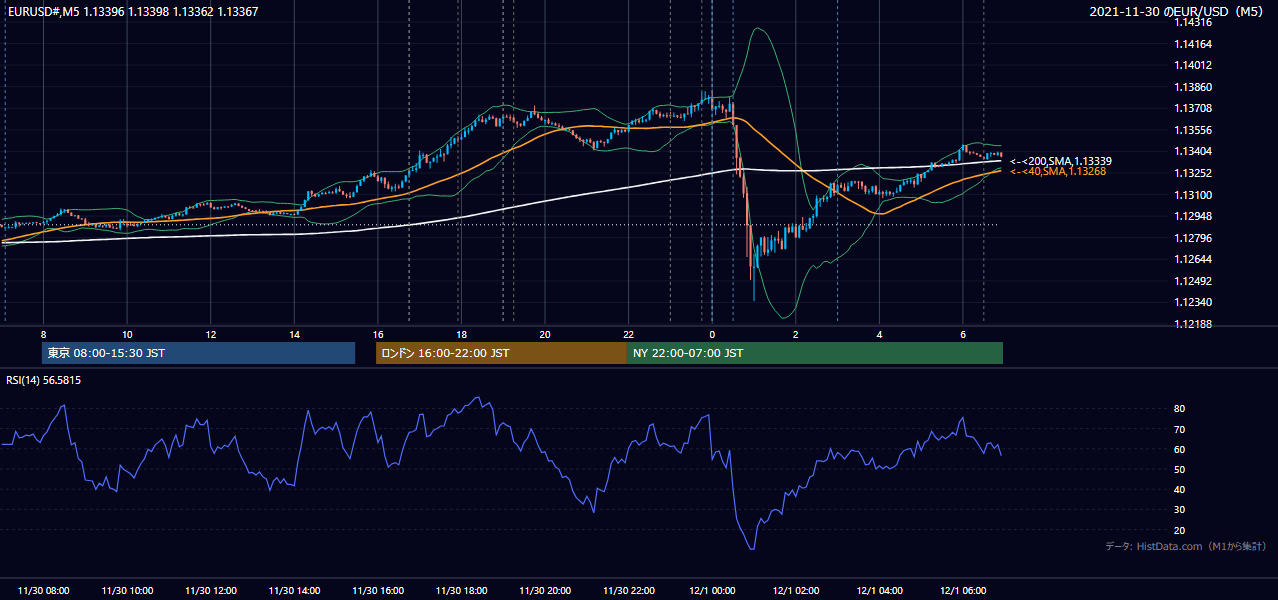This screenshot has height=600, width=1278.
Task: Click the bottom time label 11/30 20:00
Action: pyautogui.click(x=545, y=591)
